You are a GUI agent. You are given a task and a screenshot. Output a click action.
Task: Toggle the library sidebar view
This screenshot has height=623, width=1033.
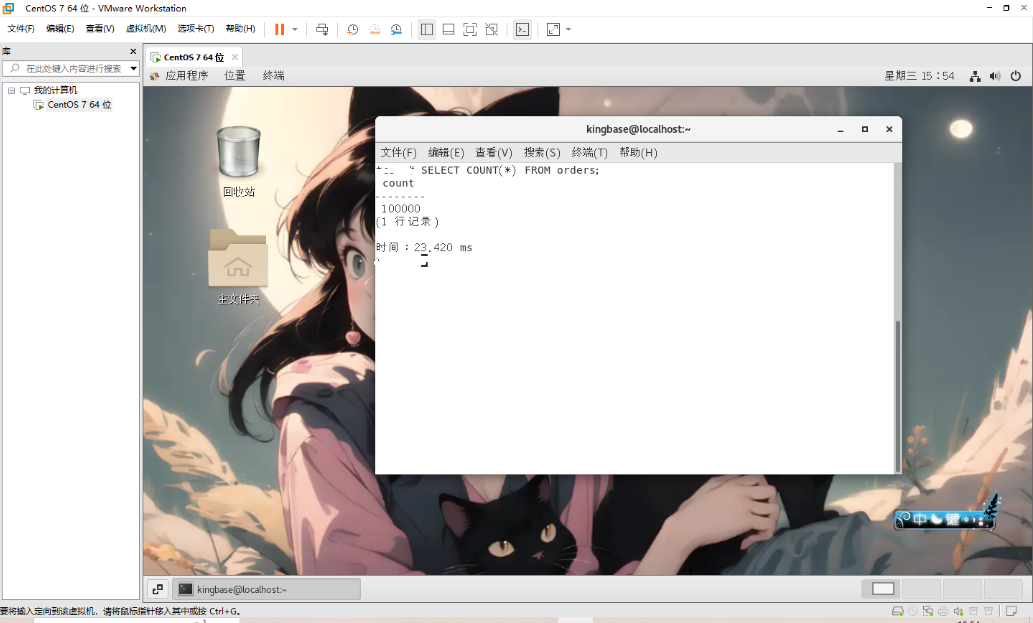coord(427,30)
